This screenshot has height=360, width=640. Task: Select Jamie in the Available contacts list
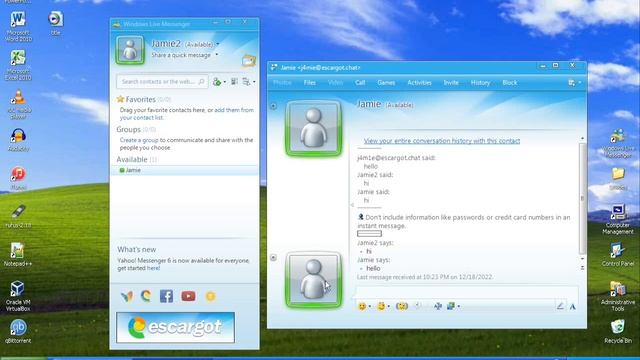pyautogui.click(x=184, y=170)
